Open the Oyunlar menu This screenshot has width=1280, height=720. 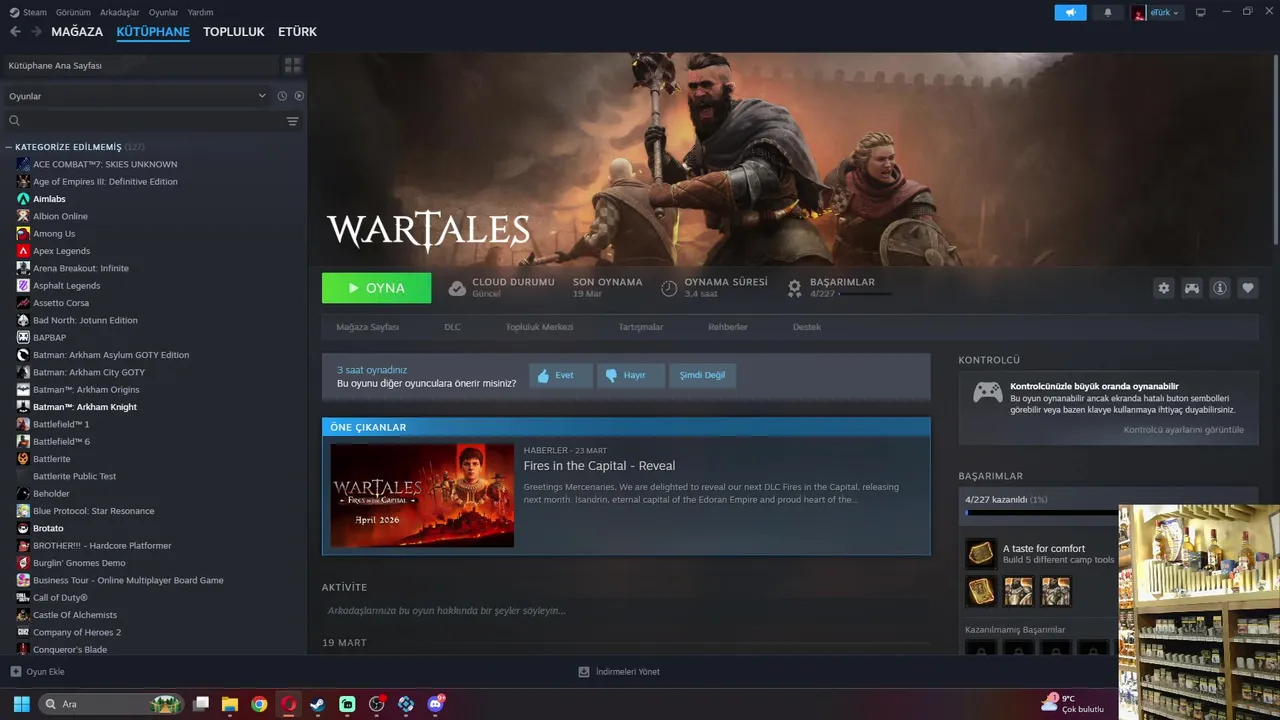click(x=163, y=12)
